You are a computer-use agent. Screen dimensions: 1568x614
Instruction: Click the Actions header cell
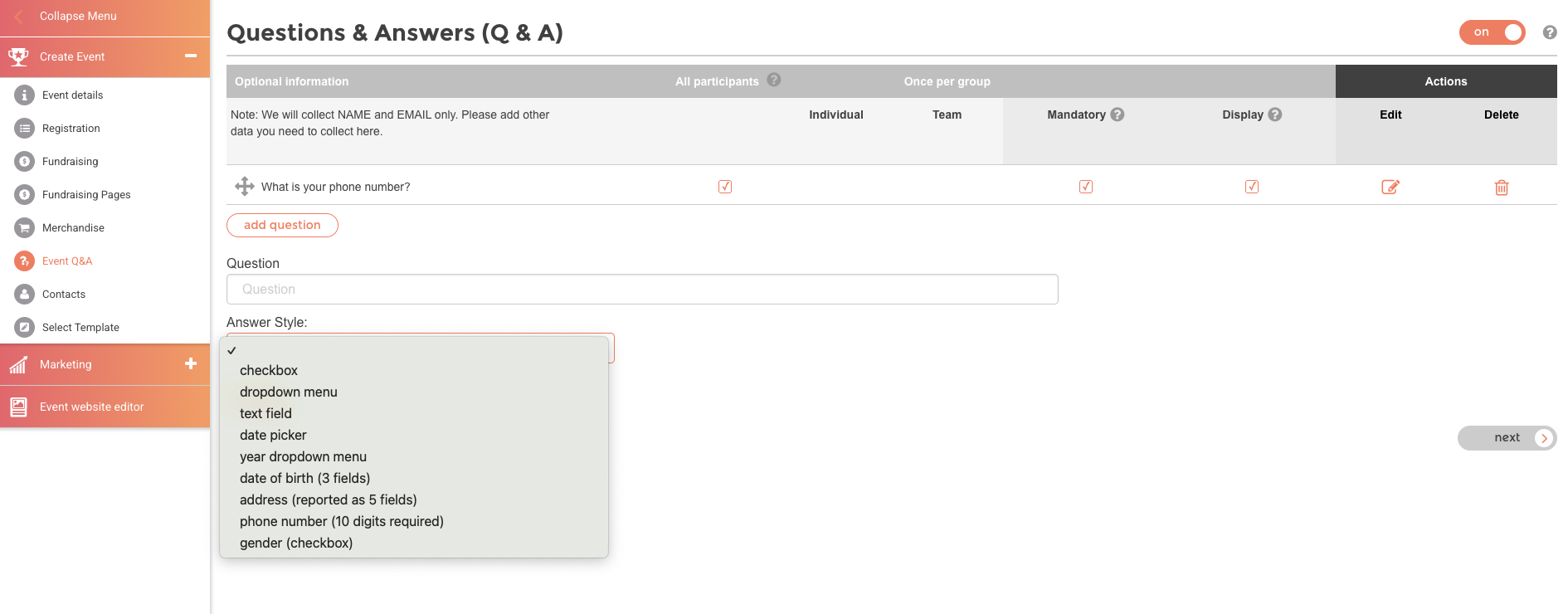[1446, 81]
